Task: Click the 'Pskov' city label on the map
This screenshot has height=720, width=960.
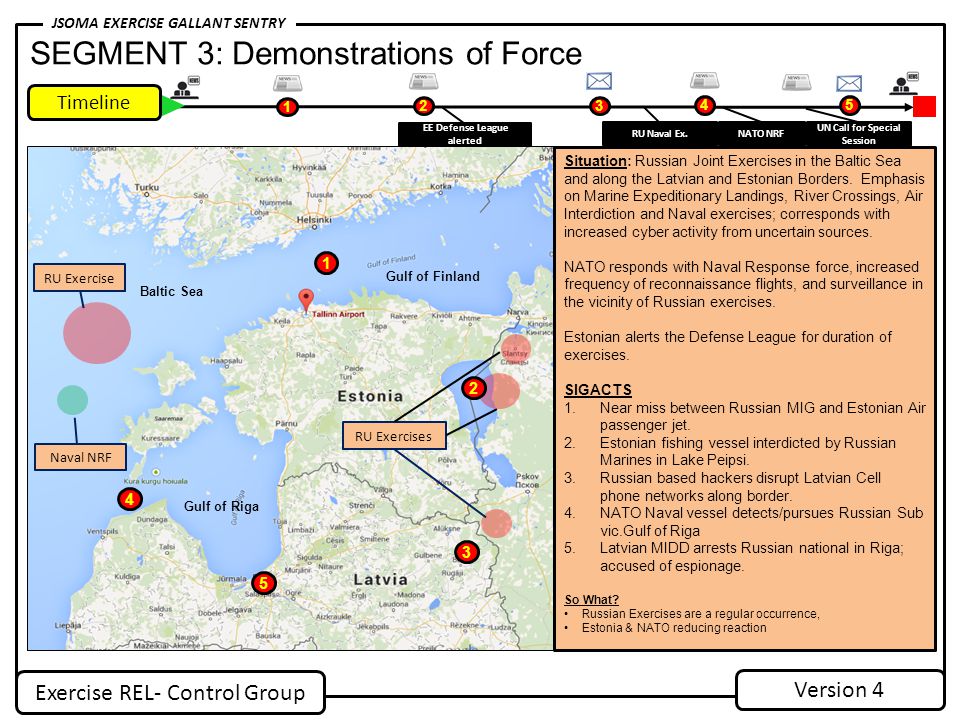Action: point(528,476)
